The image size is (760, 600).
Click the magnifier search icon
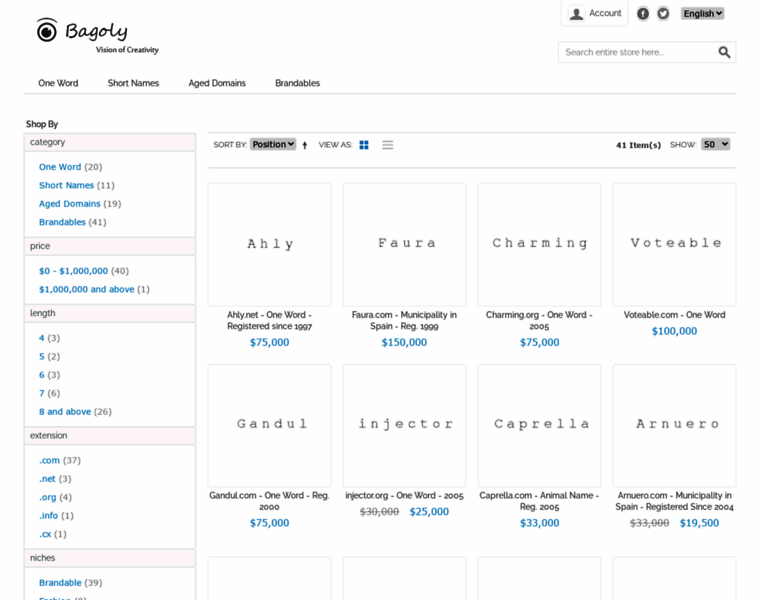click(724, 52)
